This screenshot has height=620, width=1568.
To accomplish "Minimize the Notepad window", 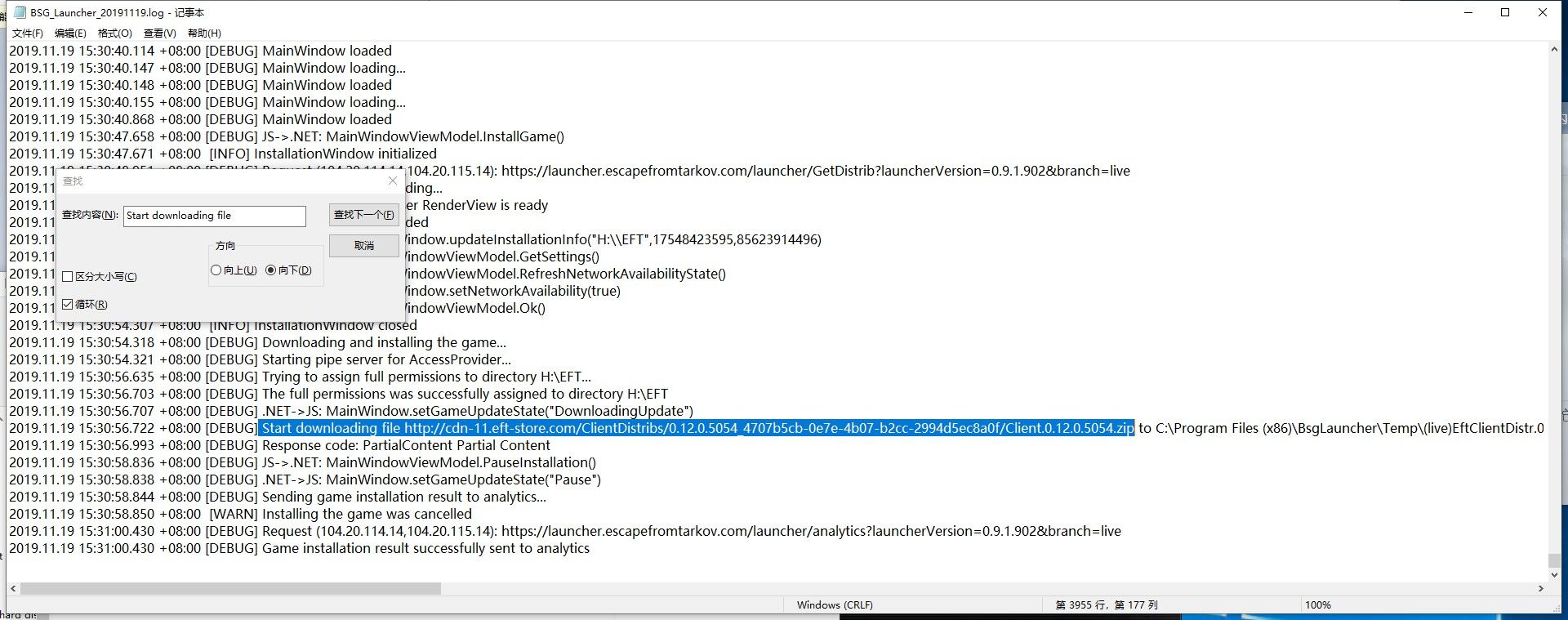I will [x=1468, y=12].
